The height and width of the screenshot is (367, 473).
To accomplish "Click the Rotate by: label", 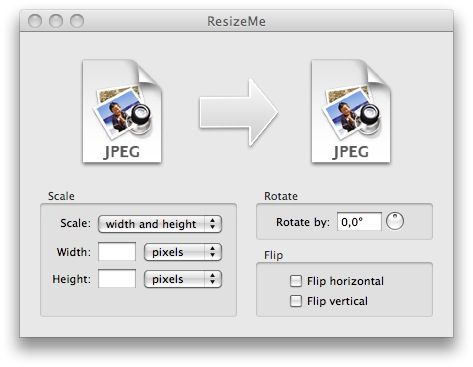I will 303,222.
